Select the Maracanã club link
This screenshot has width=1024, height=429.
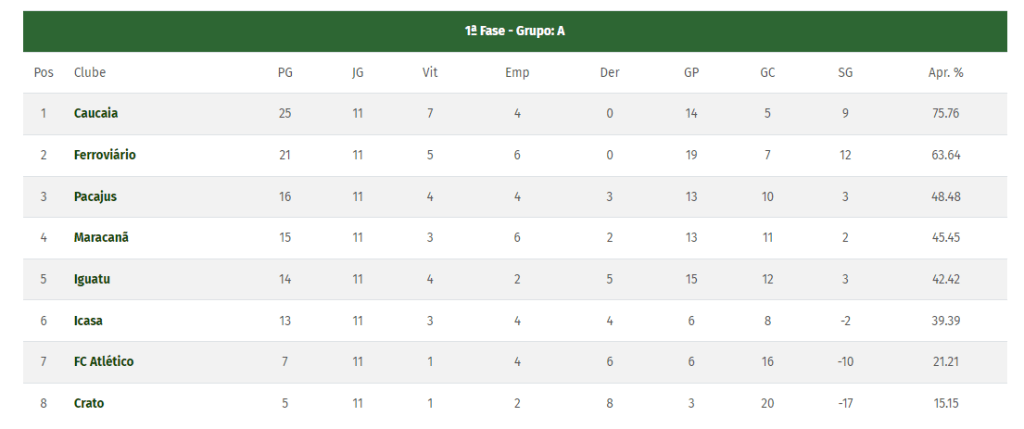(x=101, y=237)
